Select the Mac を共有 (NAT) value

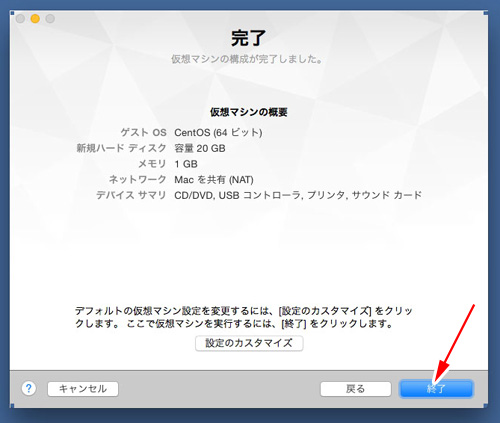[214, 180]
